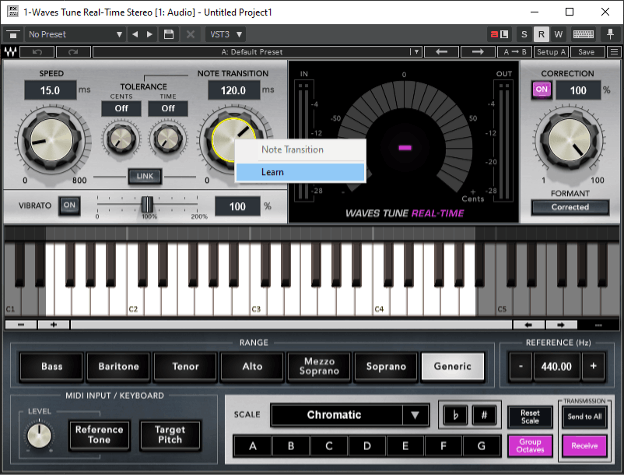Toggle the A/B compare icon
The width and height of the screenshot is (624, 476).
click(x=499, y=35)
